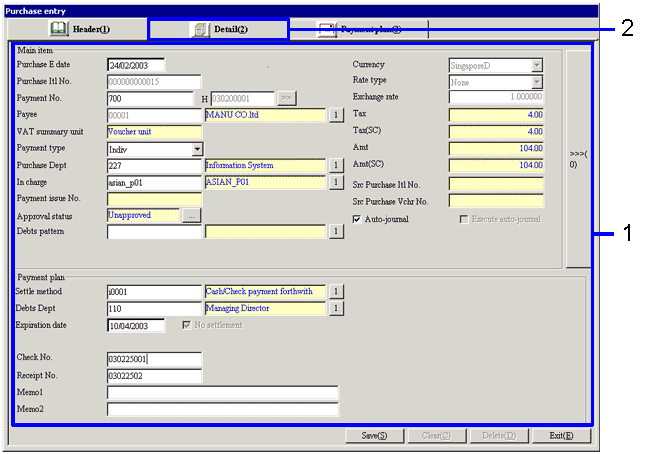Open the Debts pattern lookup button
The image size is (645, 454).
pos(336,232)
